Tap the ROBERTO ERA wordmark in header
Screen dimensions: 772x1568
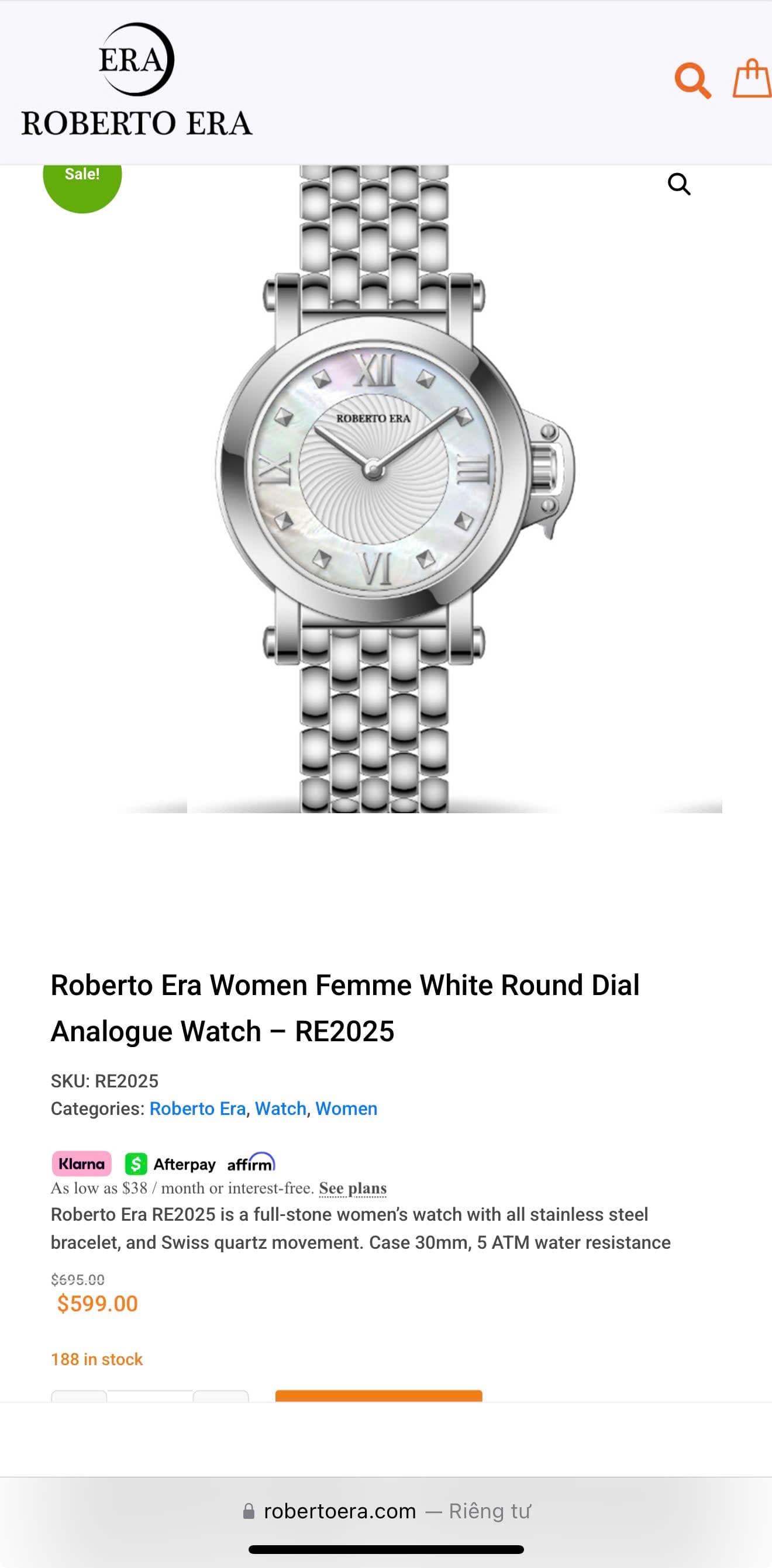pyautogui.click(x=137, y=123)
